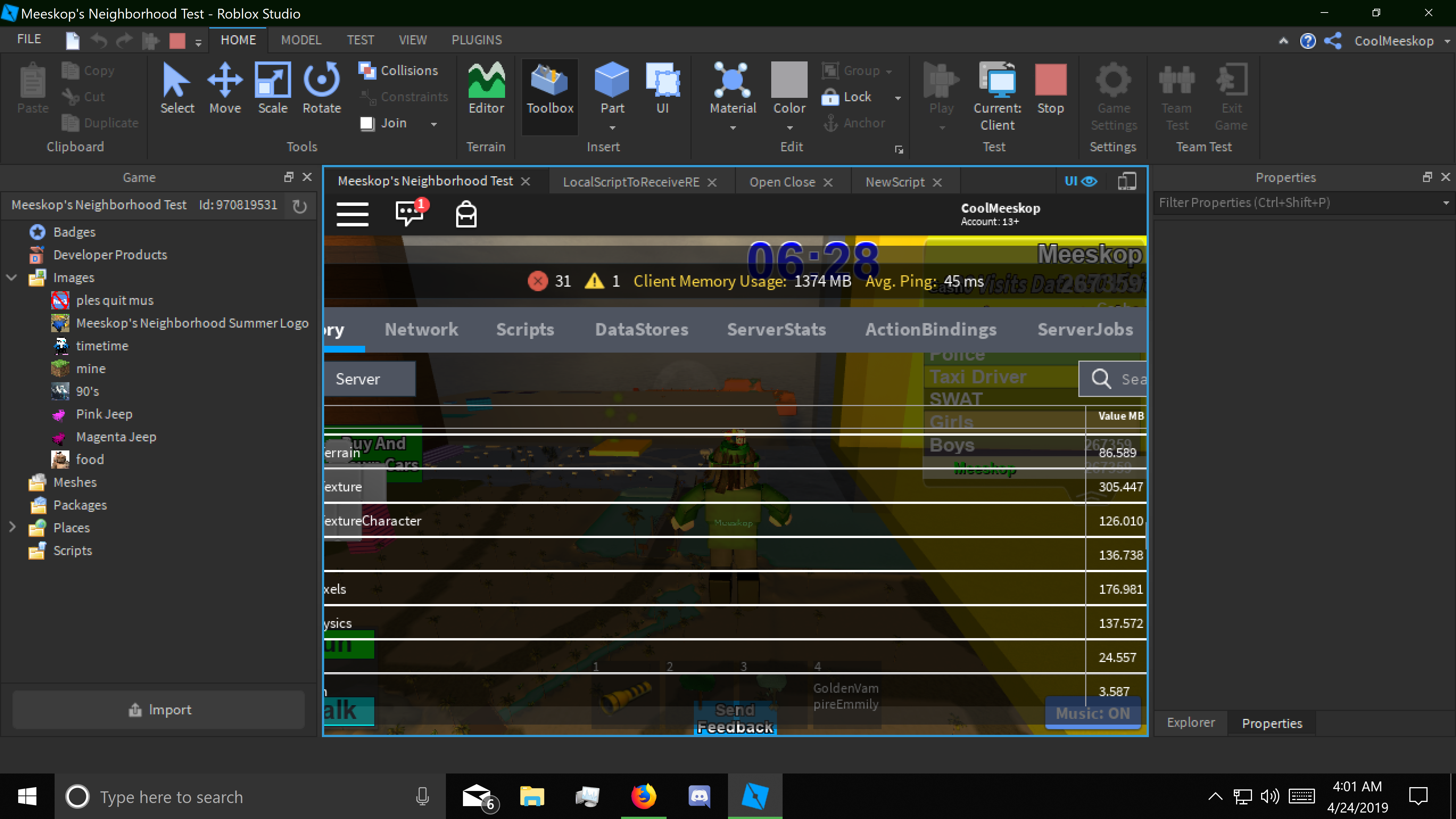Click the Import button in the Game panel

point(159,709)
